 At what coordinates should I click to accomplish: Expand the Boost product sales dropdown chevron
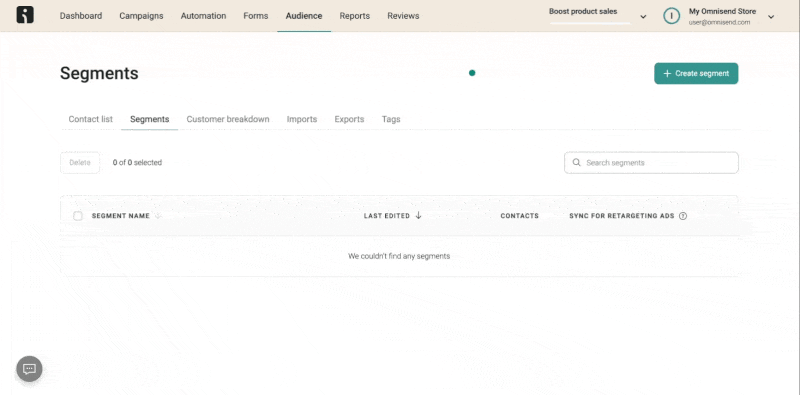pos(643,17)
